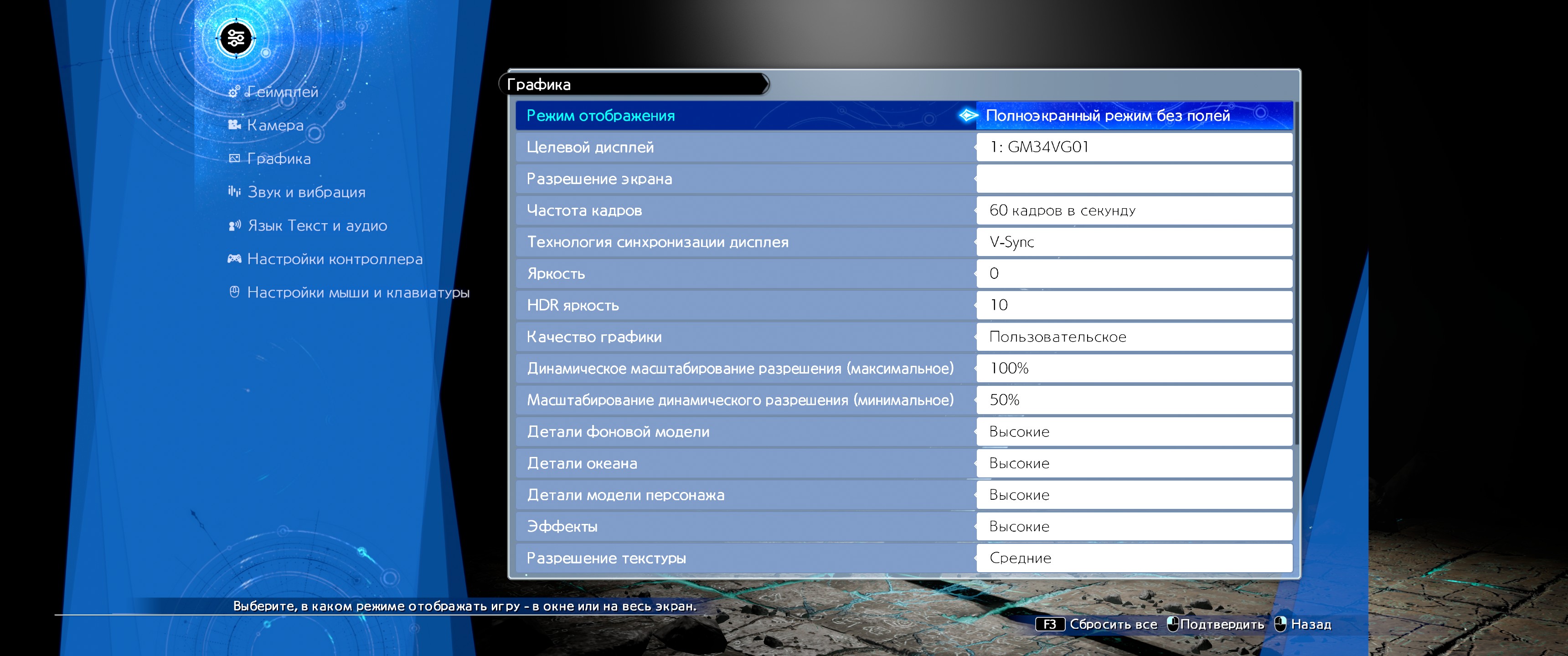The height and width of the screenshot is (656, 1568).
Task: Click the gears icon beside Геймплей
Action: click(234, 92)
